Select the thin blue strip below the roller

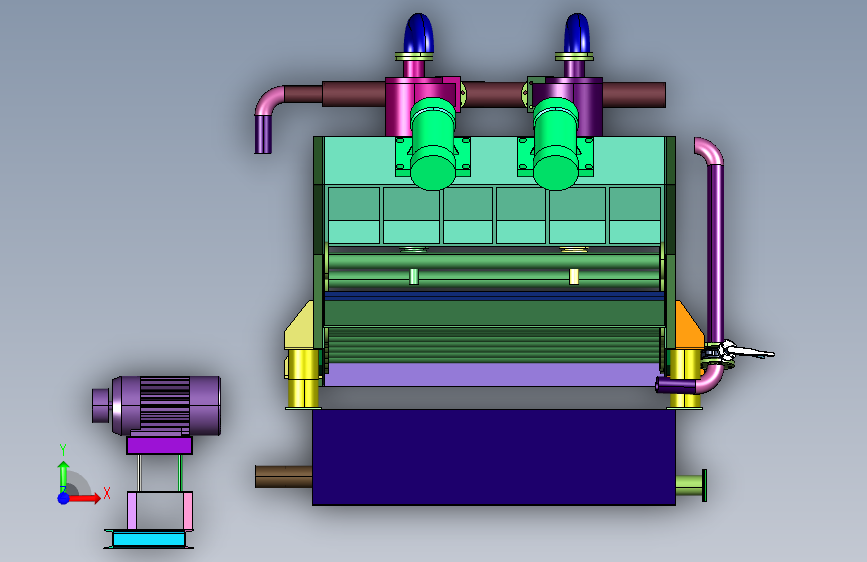(494, 296)
